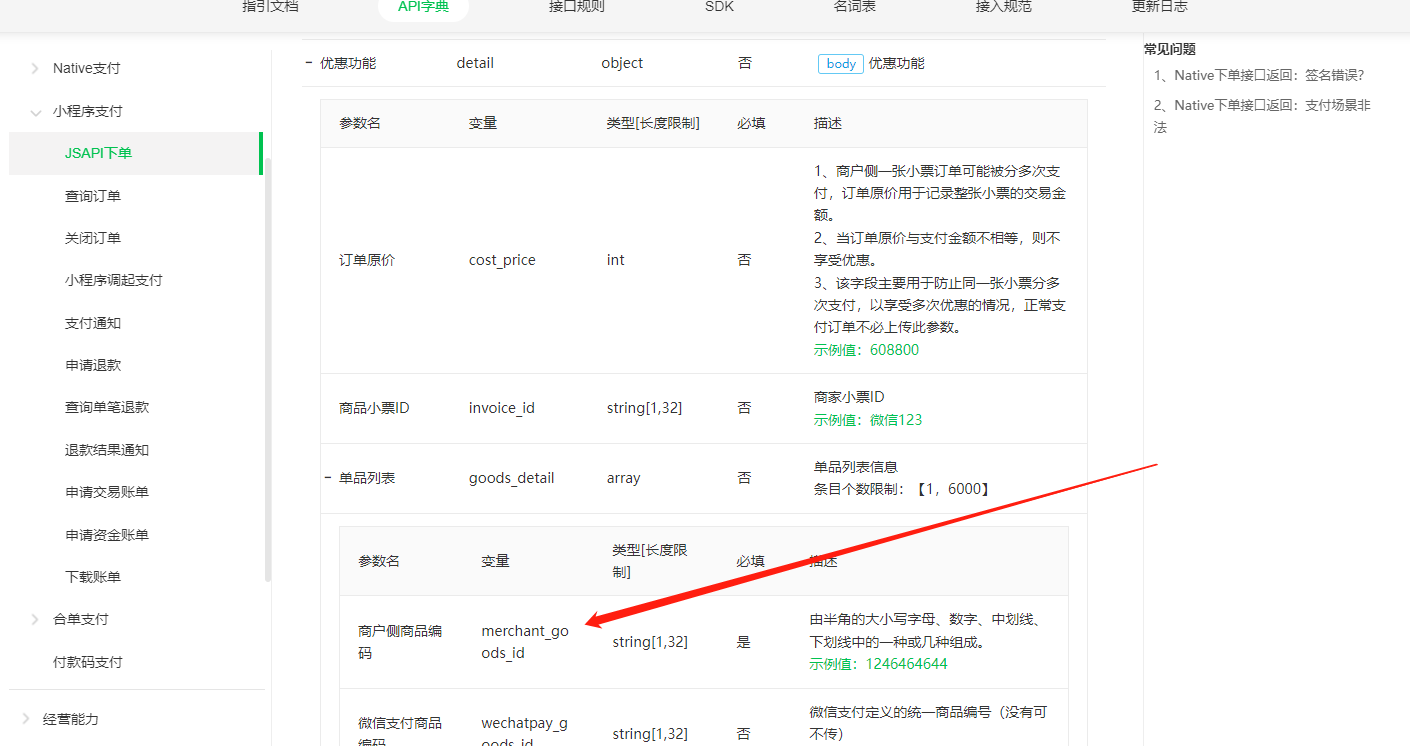Click the 小程序支付 sidebar label
The width and height of the screenshot is (1410, 746).
[x=88, y=112]
